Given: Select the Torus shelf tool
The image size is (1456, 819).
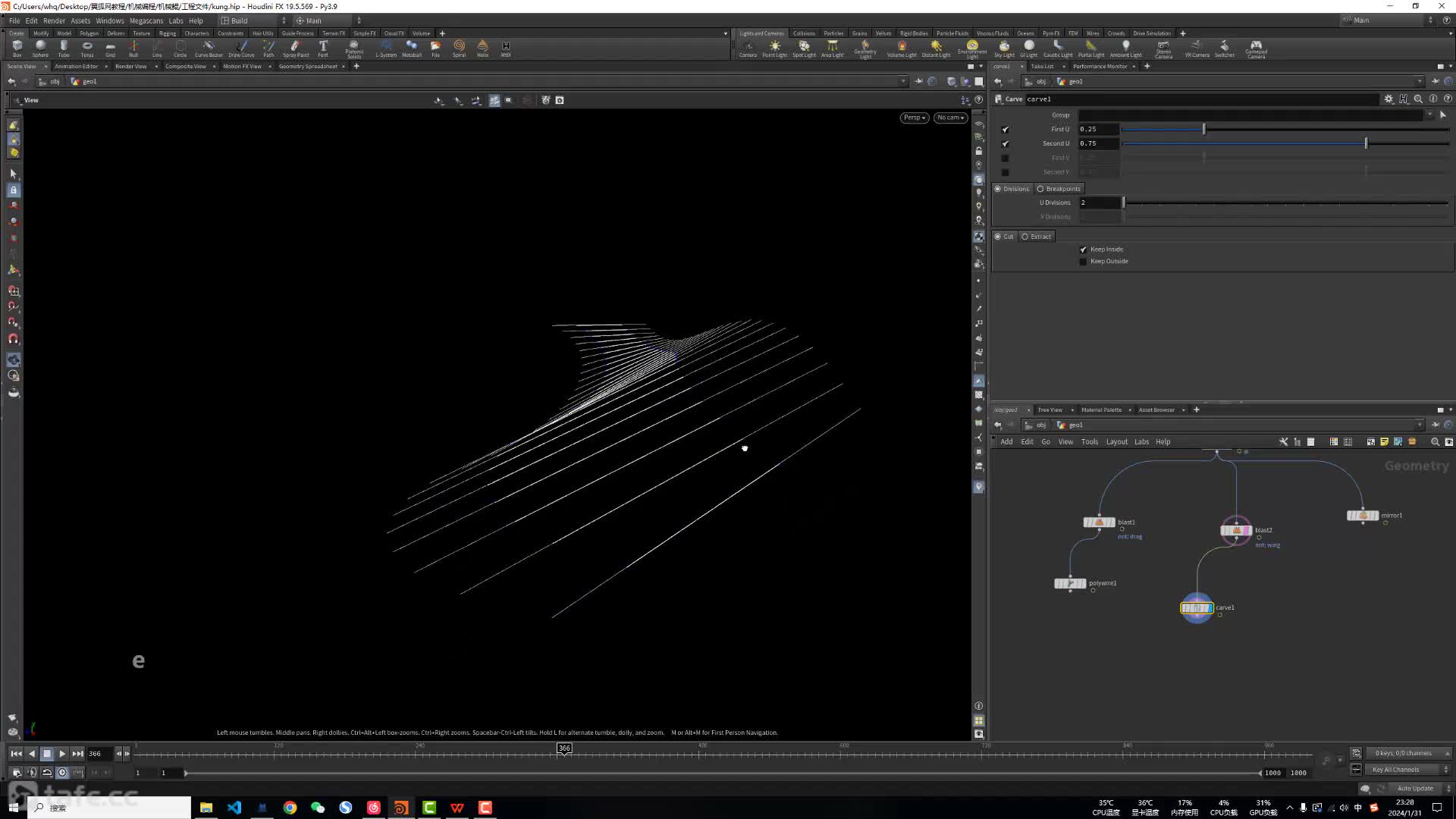Looking at the screenshot, I should (87, 49).
